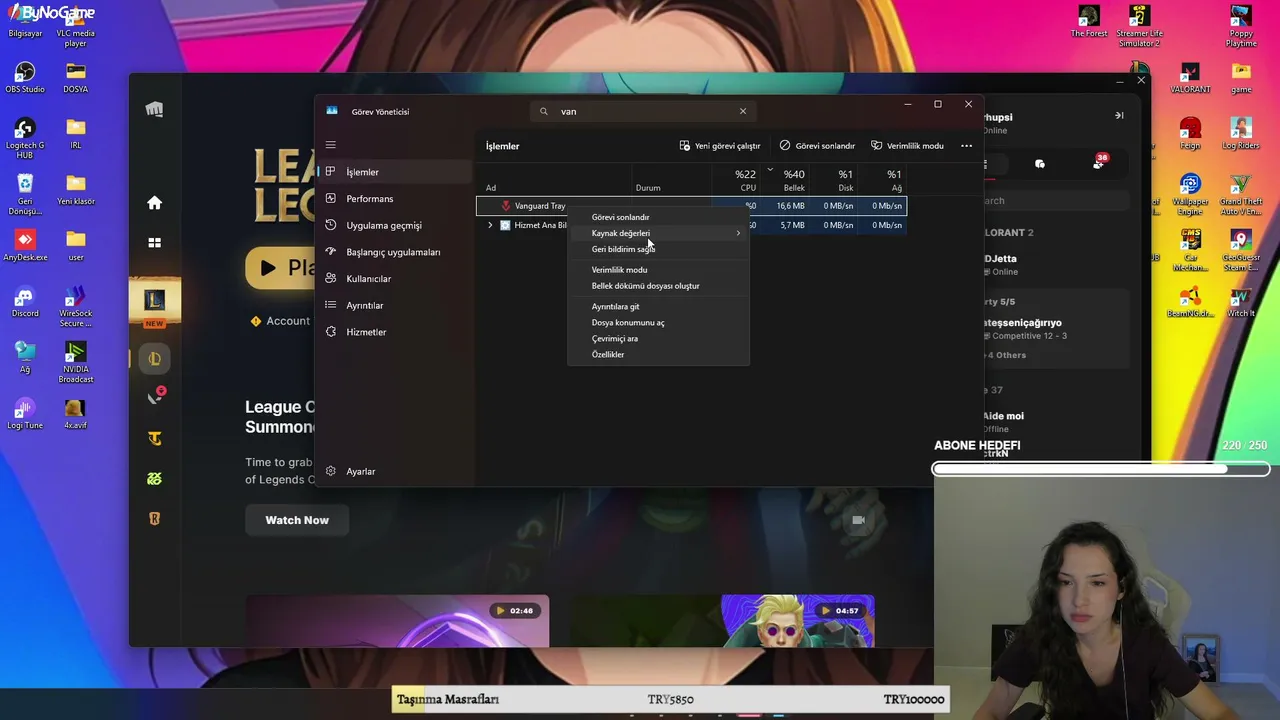Choose Özellikler in the context menu
The image size is (1280, 720).
658,355
